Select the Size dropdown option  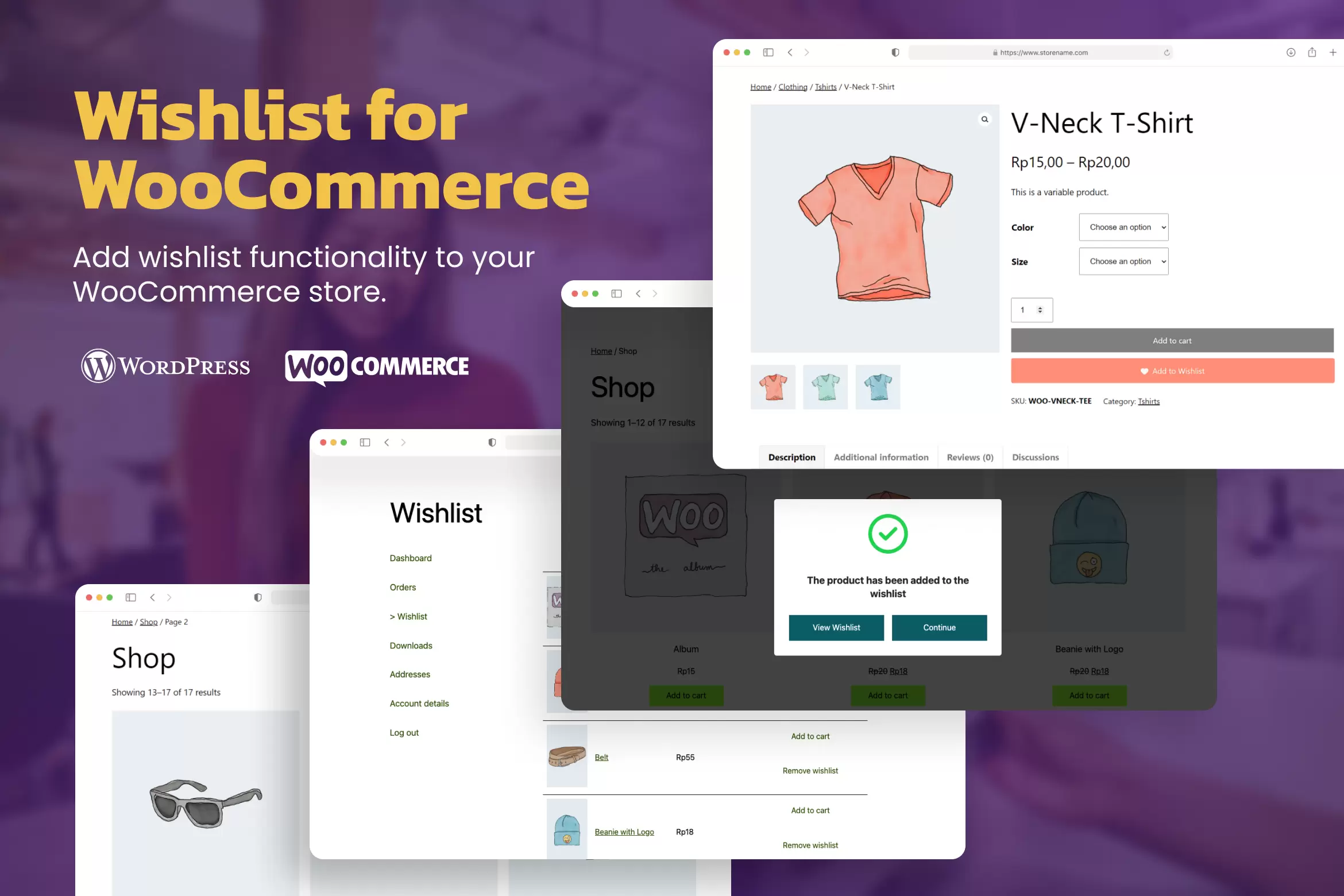coord(1123,261)
